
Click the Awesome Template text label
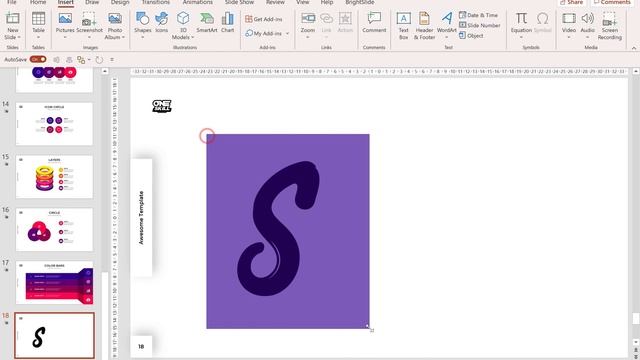coord(141,218)
